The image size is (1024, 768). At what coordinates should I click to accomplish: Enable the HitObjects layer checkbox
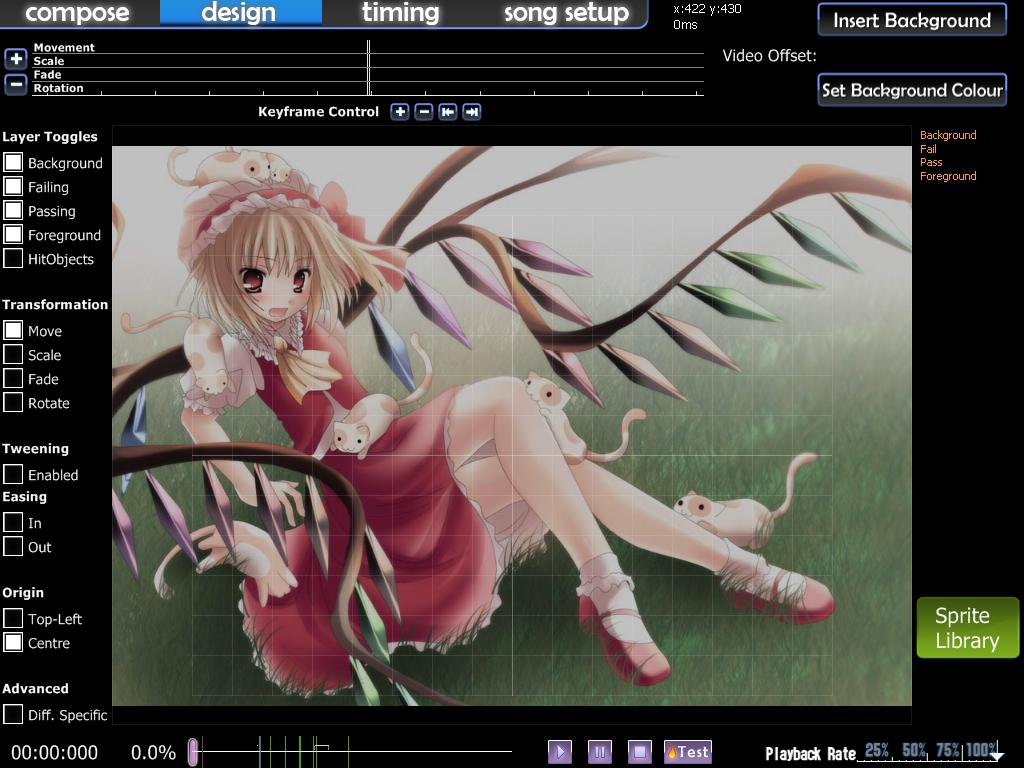pyautogui.click(x=13, y=259)
